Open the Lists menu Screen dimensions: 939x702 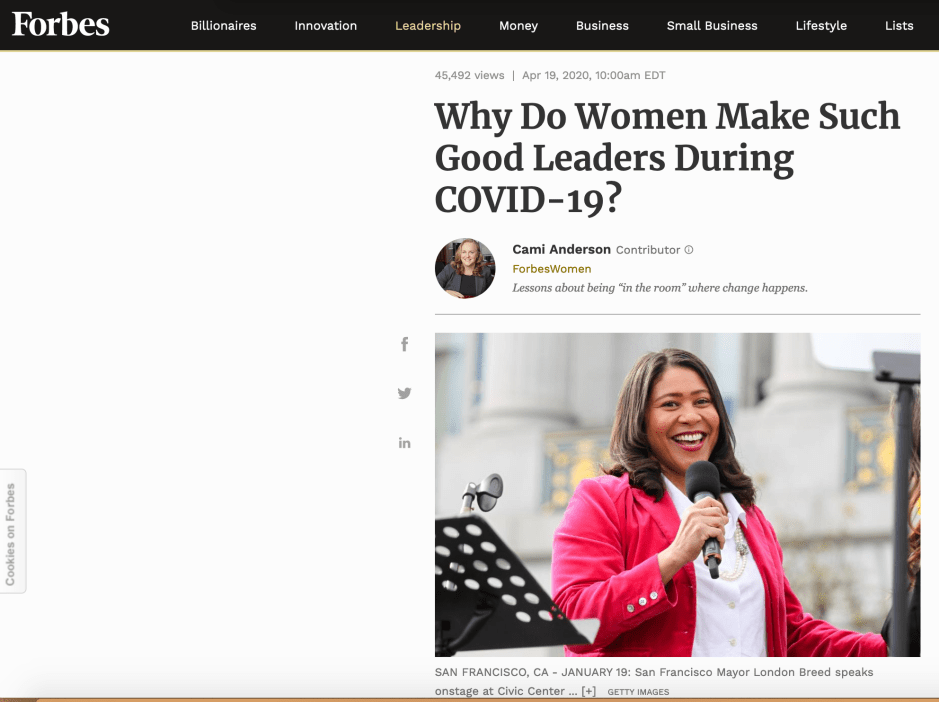[899, 26]
